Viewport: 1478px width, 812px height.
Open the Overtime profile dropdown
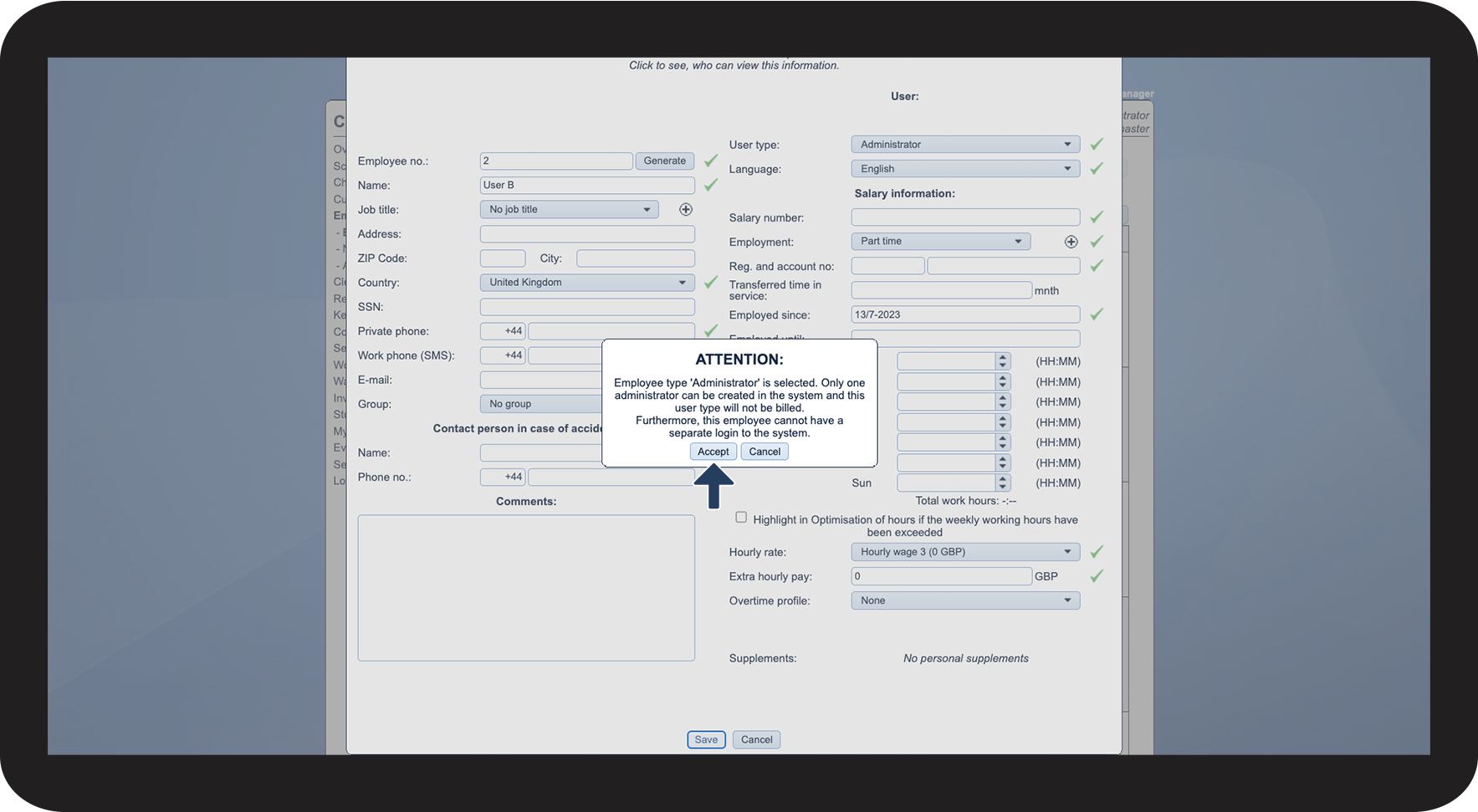pyautogui.click(x=965, y=600)
